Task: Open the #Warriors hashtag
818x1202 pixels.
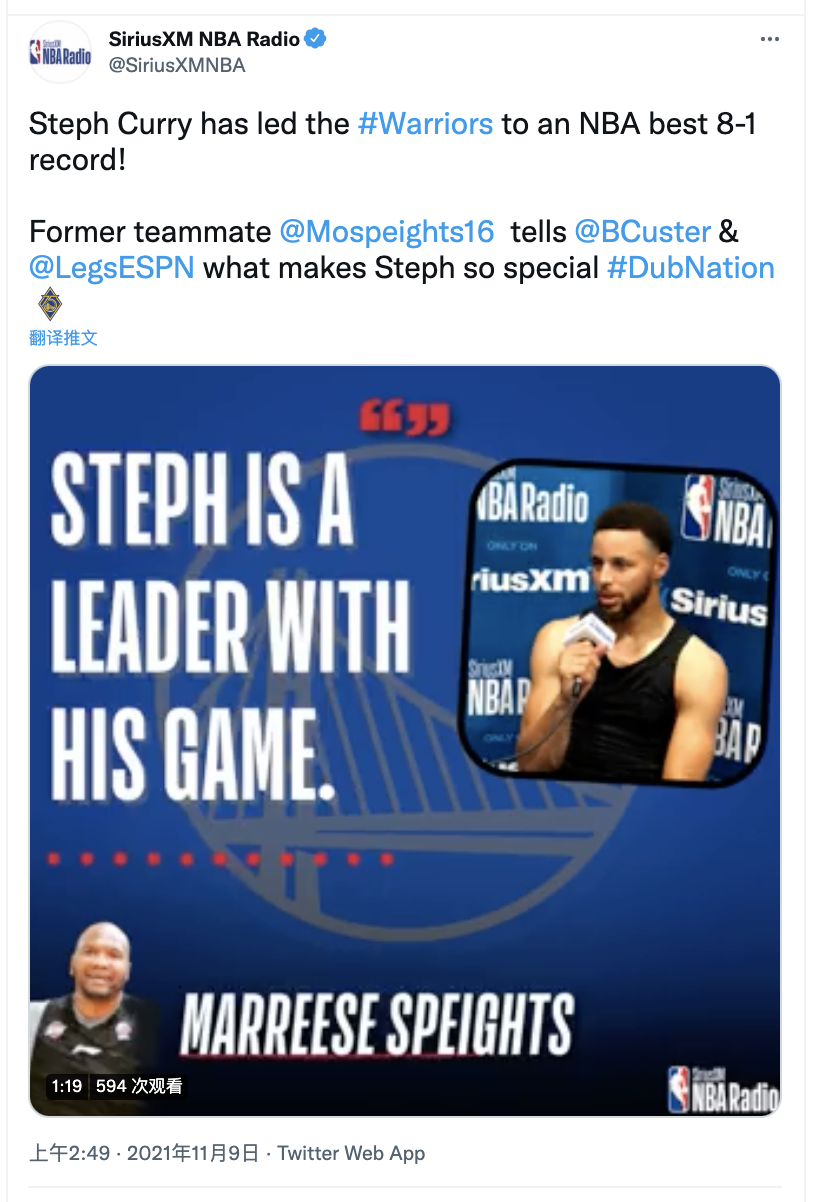Action: click(x=425, y=123)
